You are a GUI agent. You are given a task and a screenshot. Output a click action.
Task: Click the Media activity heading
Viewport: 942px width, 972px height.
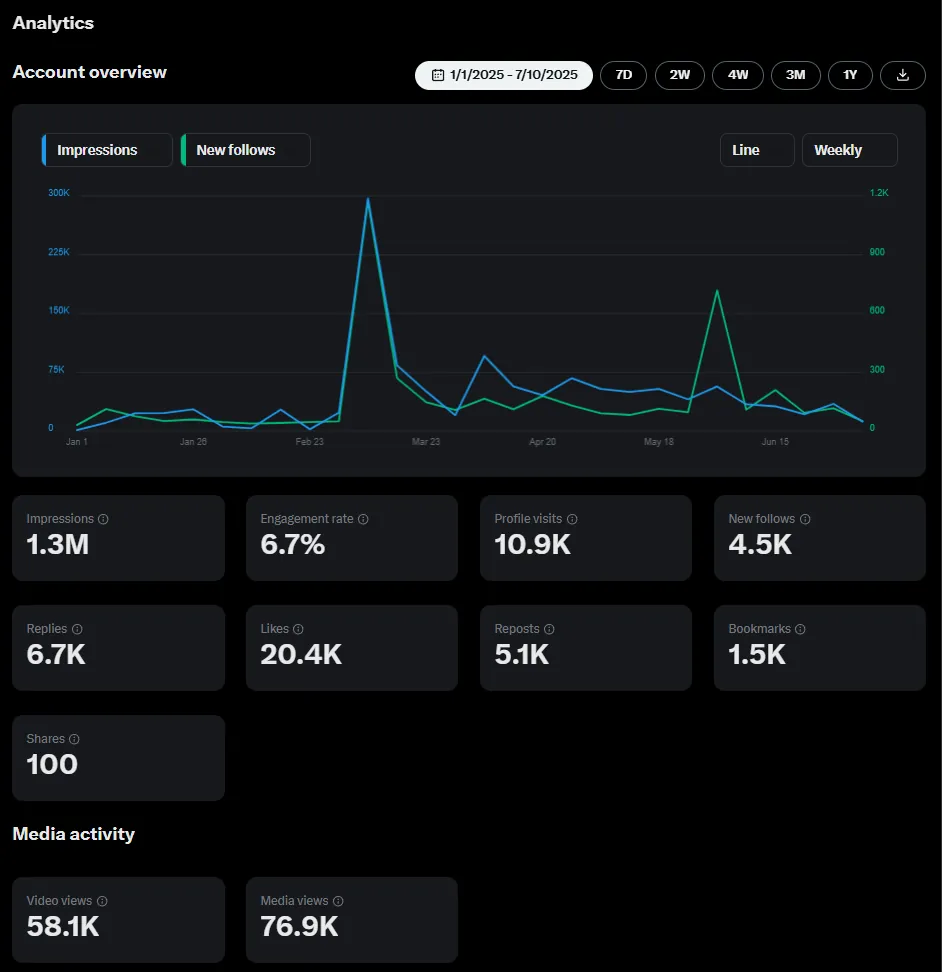point(74,834)
